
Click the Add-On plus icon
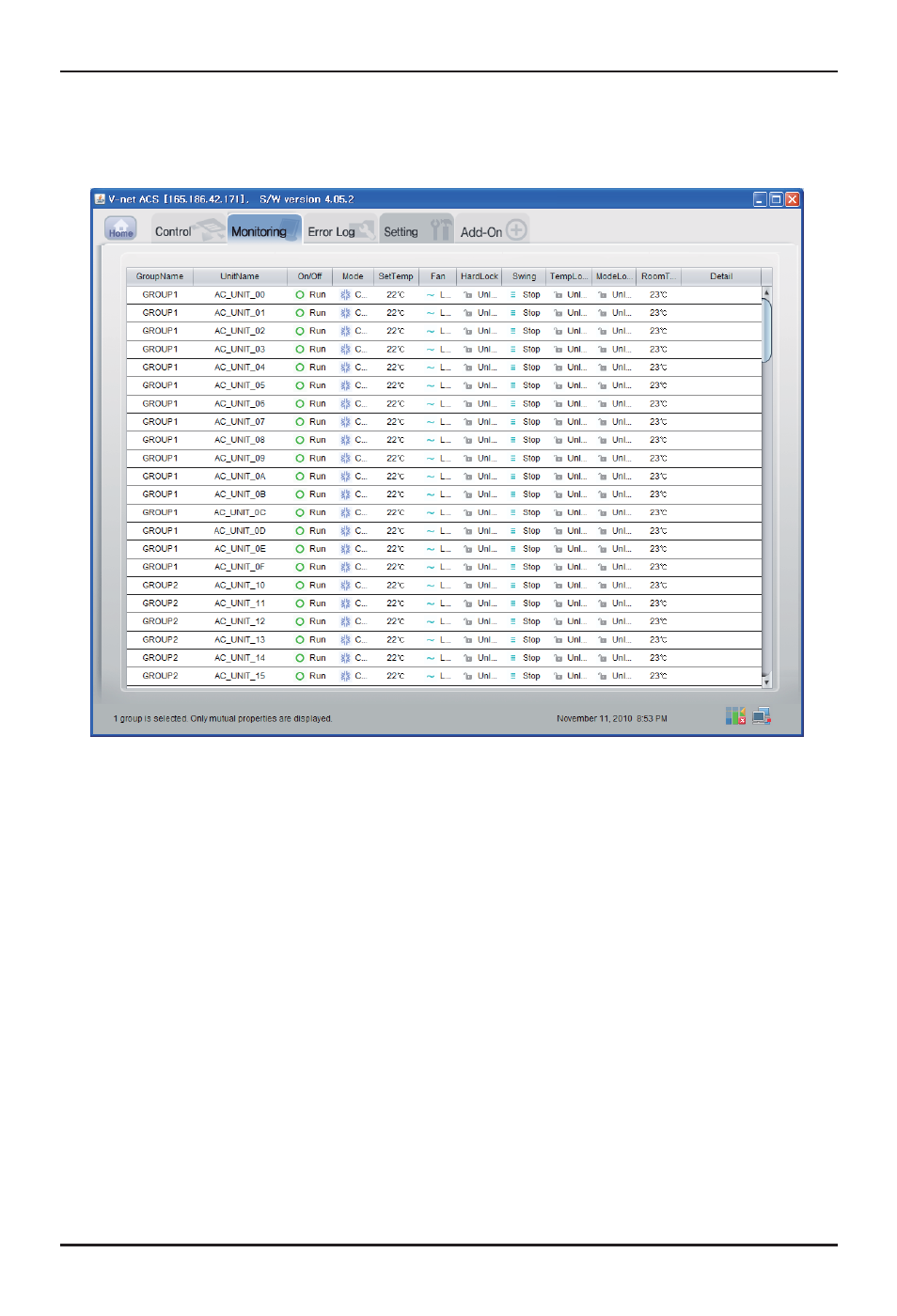(516, 230)
